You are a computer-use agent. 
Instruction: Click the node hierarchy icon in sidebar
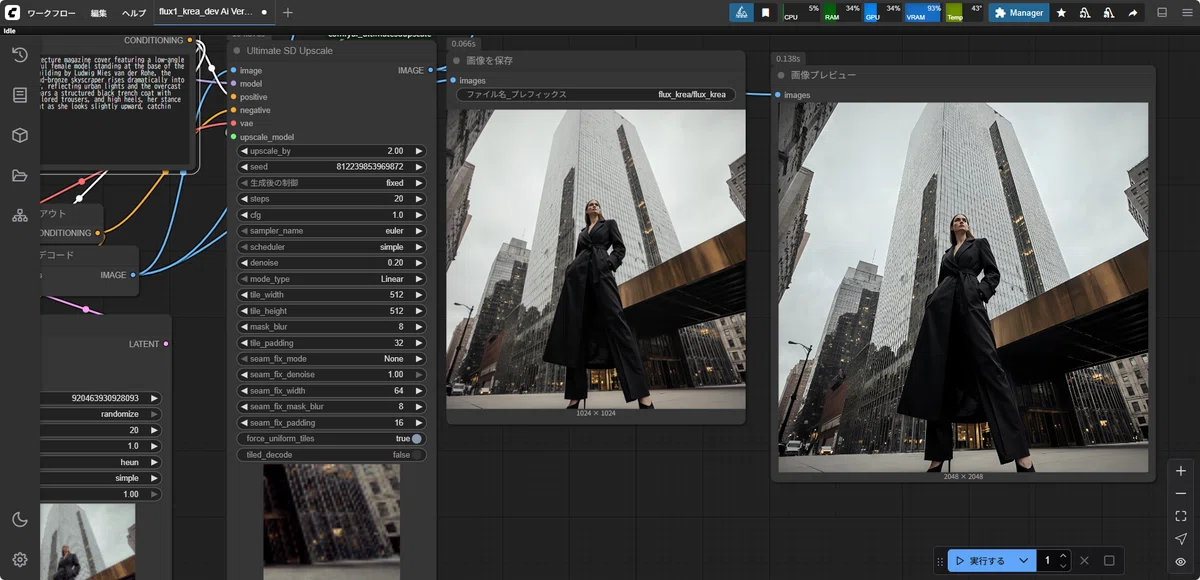pyautogui.click(x=20, y=215)
